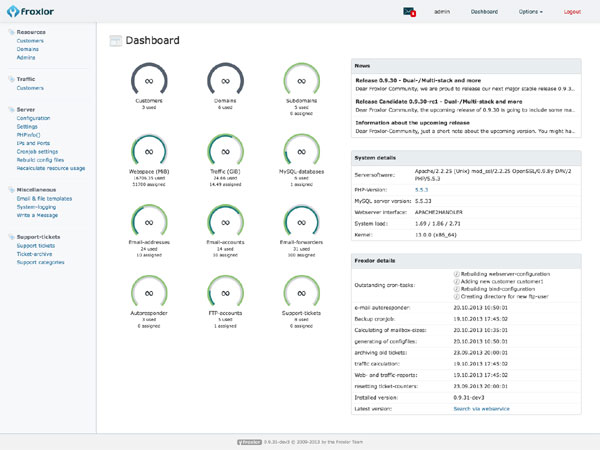
Task: Click the Email-addresses gauge
Action: pyautogui.click(x=149, y=222)
